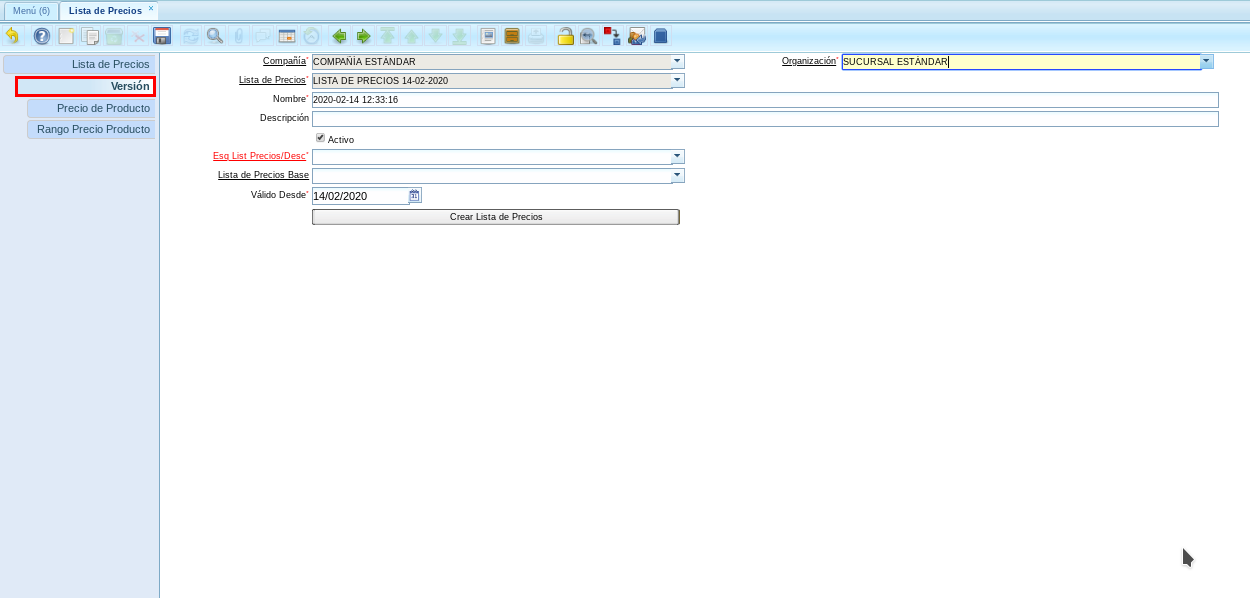
Task: Click the underlined Lista de Precios field label
Action: click(272, 80)
